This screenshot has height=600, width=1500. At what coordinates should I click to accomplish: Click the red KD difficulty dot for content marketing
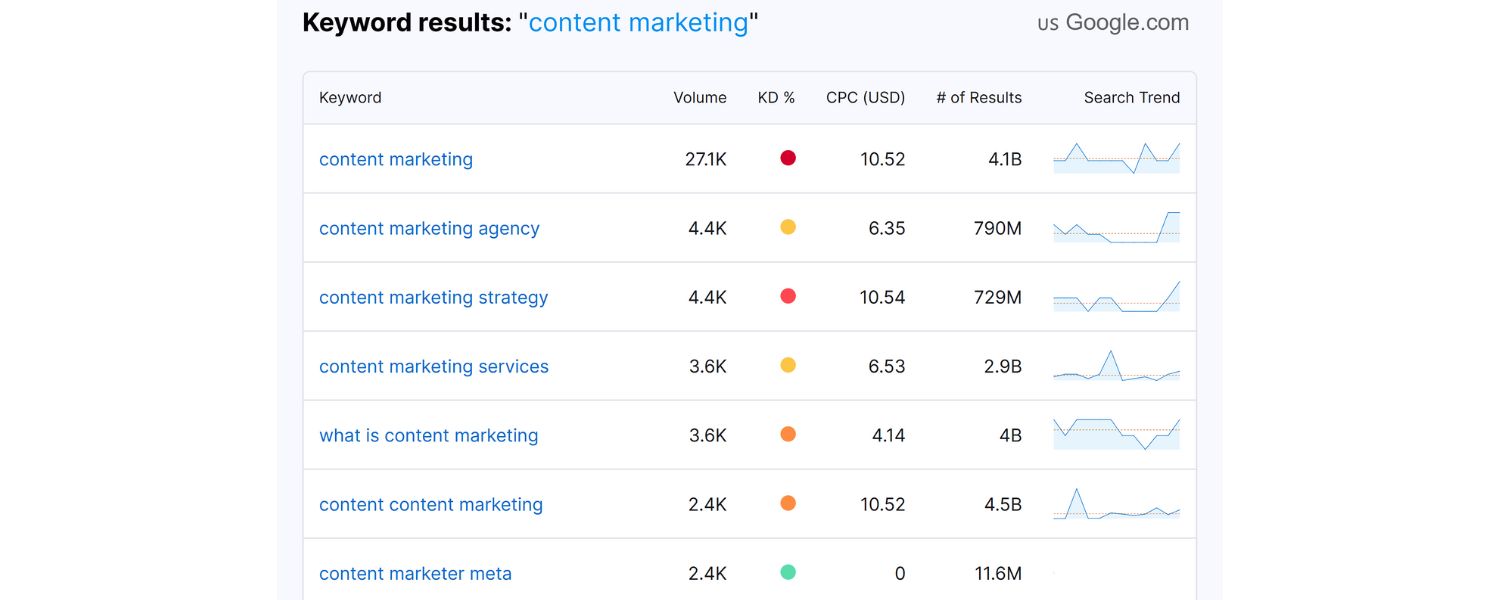point(788,157)
